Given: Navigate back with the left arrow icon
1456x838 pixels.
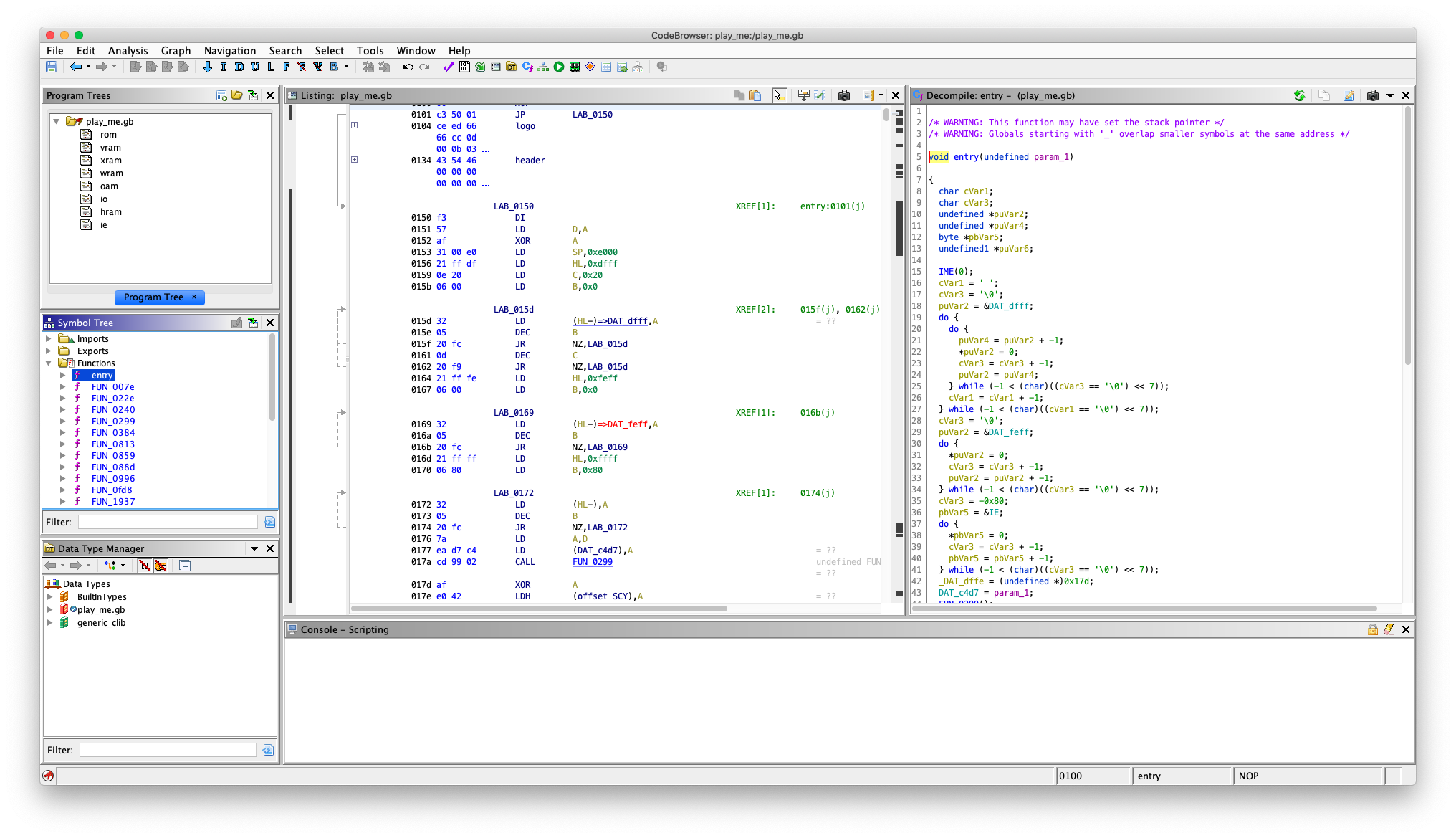Looking at the screenshot, I should (77, 67).
